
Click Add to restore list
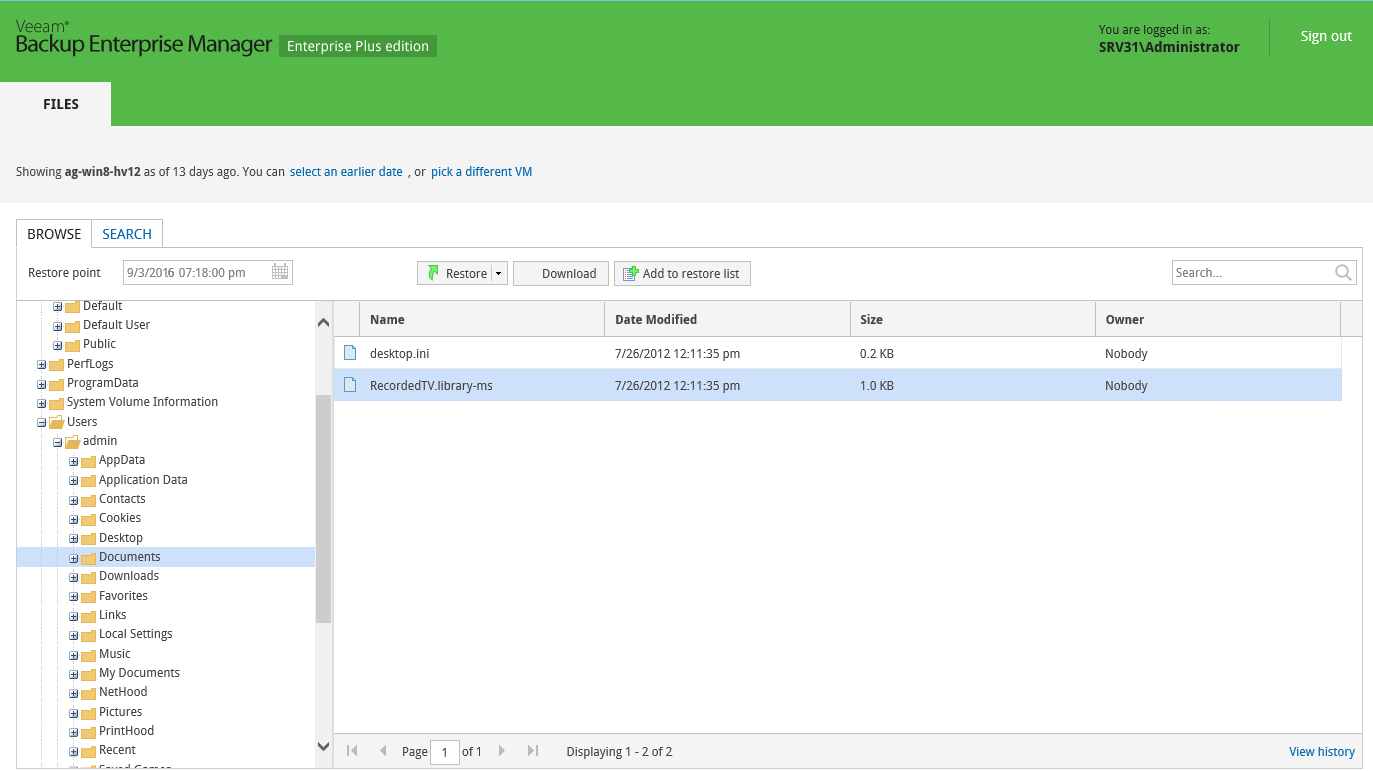(x=682, y=274)
